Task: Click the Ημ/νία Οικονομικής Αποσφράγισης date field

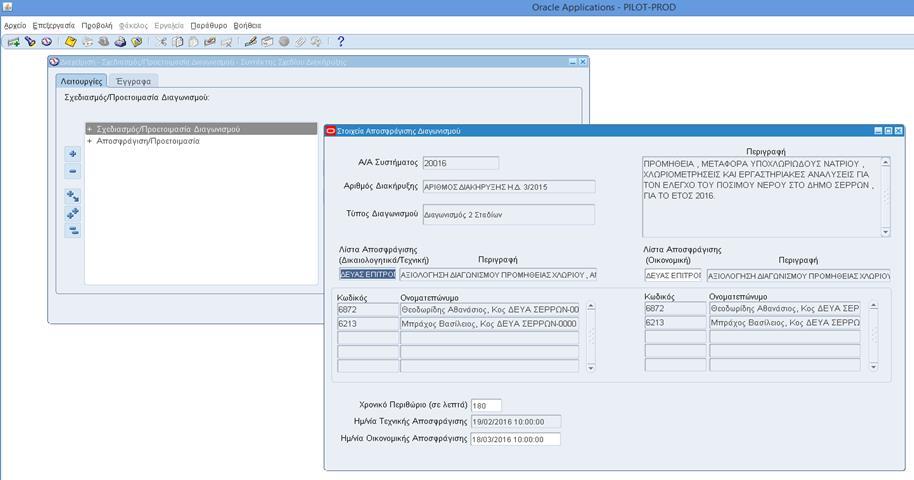Action: (516, 439)
